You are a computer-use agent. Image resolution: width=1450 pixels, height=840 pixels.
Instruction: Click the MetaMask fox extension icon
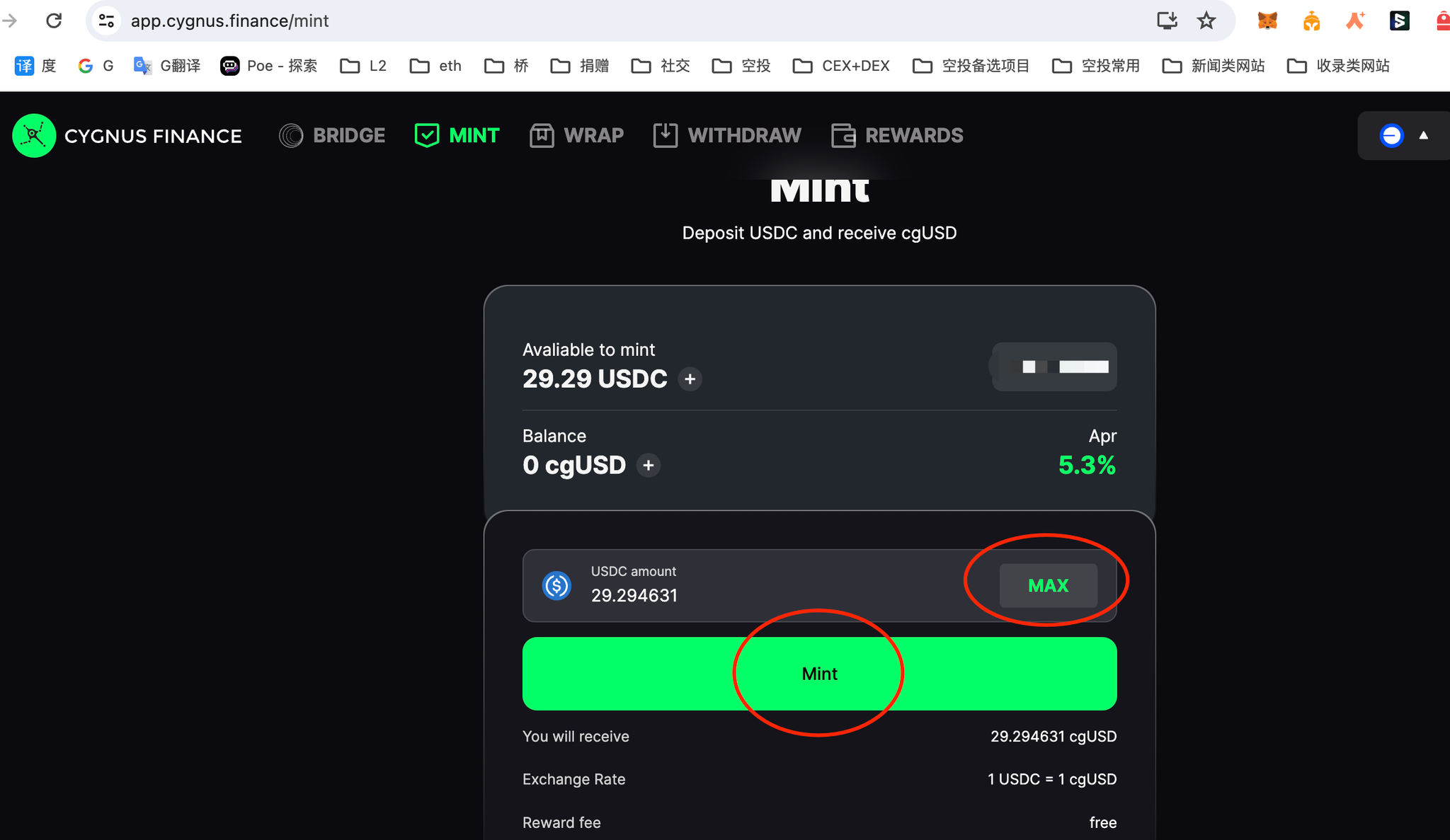[x=1267, y=21]
